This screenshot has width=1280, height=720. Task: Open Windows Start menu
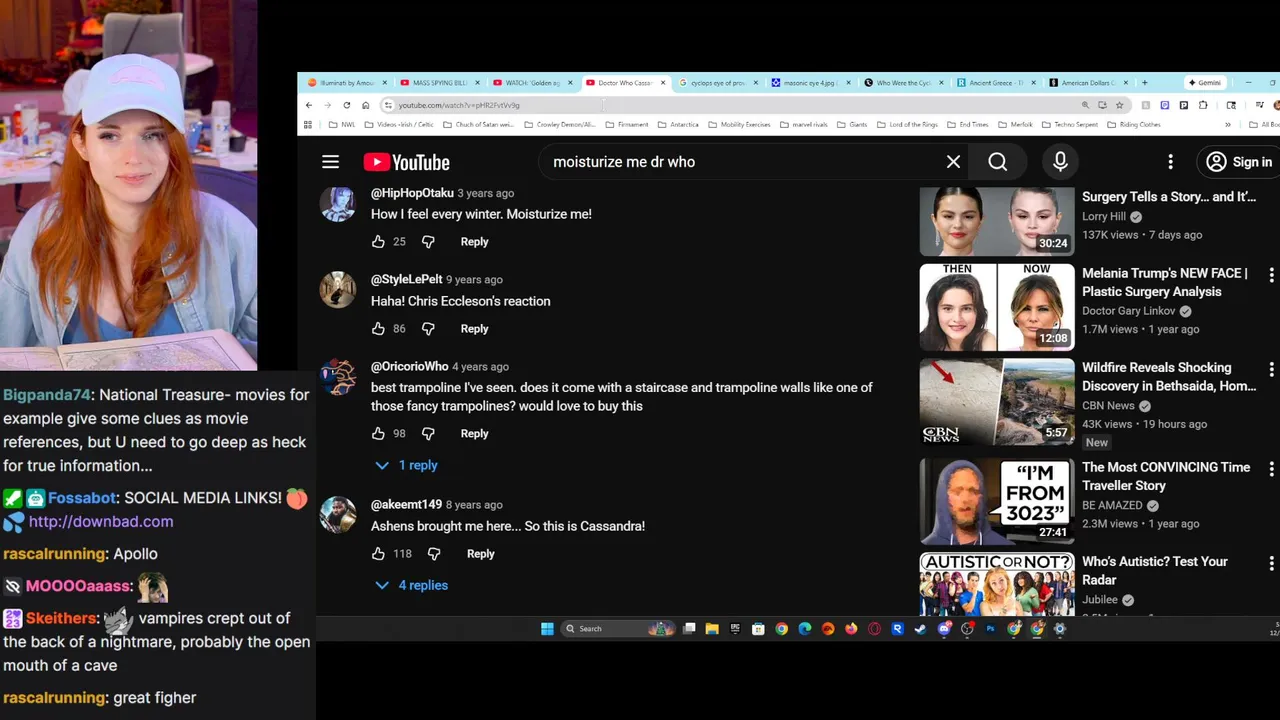(x=547, y=629)
